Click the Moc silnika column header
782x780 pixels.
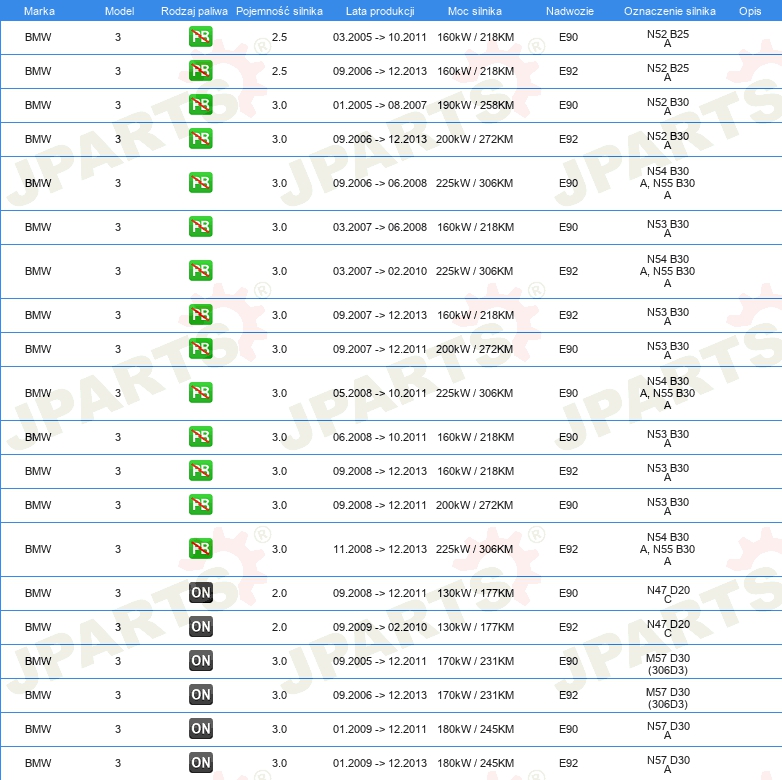pyautogui.click(x=474, y=10)
